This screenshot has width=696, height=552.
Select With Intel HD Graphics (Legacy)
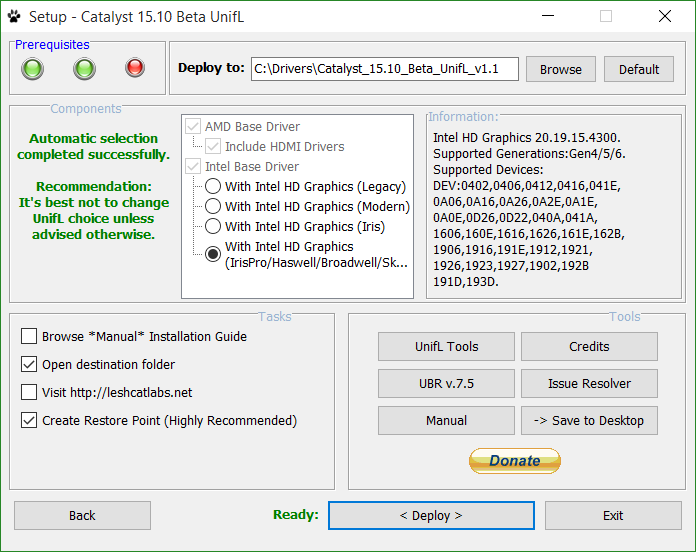(x=213, y=186)
